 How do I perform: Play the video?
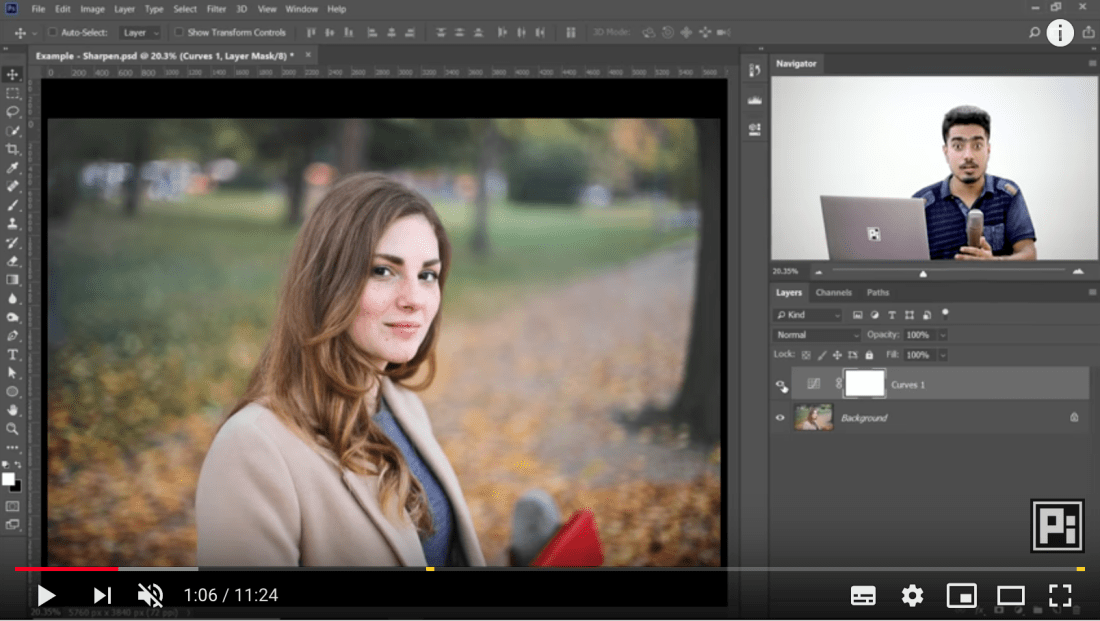point(46,596)
